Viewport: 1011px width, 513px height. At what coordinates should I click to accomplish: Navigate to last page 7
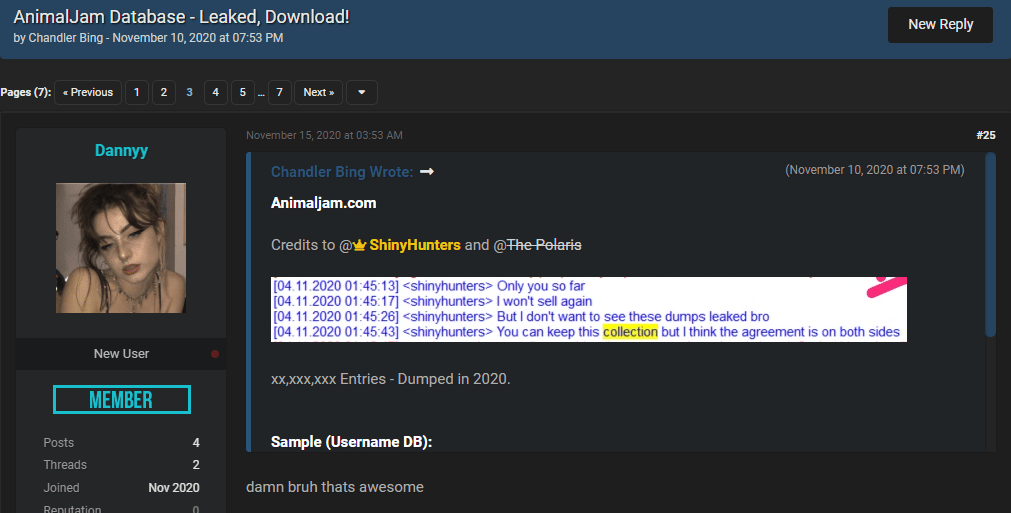coord(280,92)
